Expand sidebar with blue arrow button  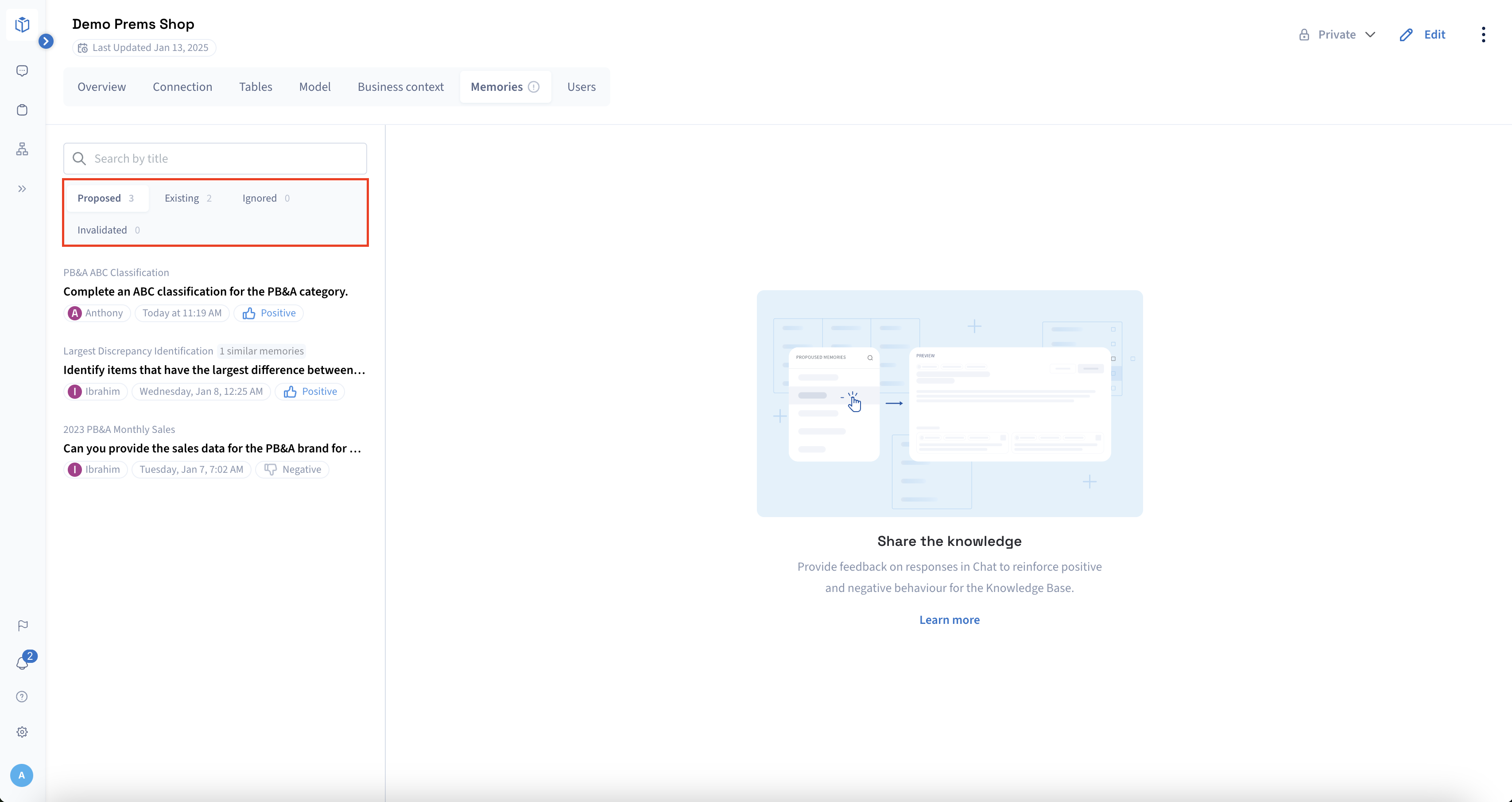[x=46, y=41]
